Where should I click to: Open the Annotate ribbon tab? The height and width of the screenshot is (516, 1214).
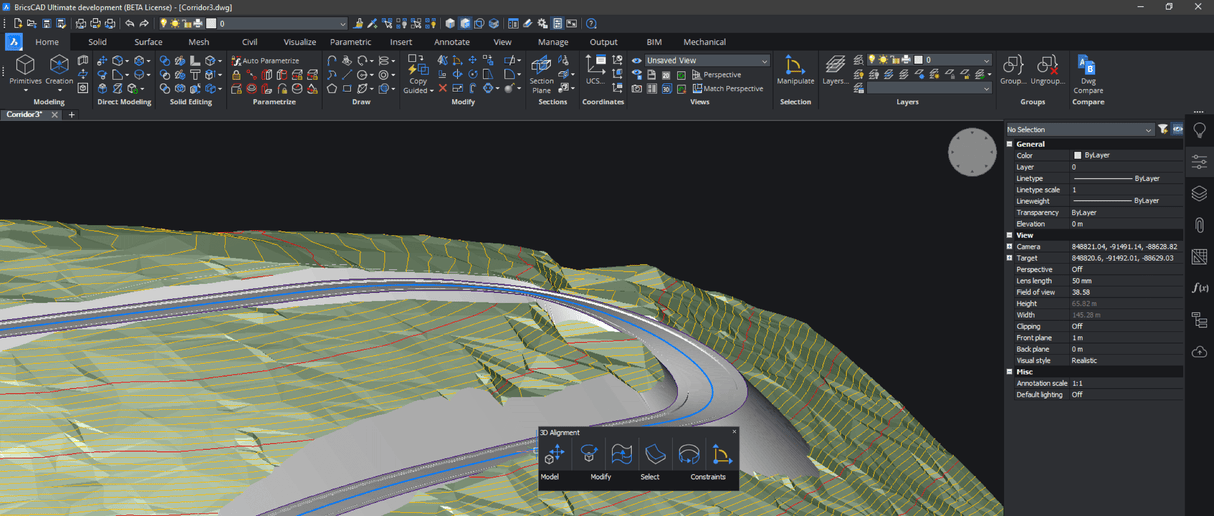click(x=451, y=42)
